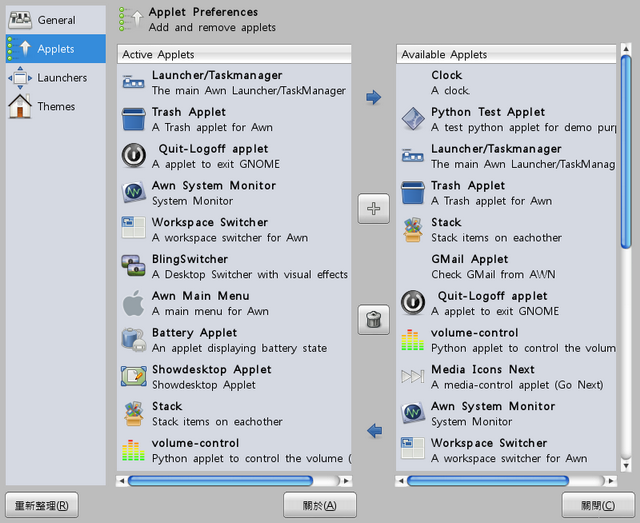
Task: Click Available Applets scroll right arrow
Action: (611, 481)
